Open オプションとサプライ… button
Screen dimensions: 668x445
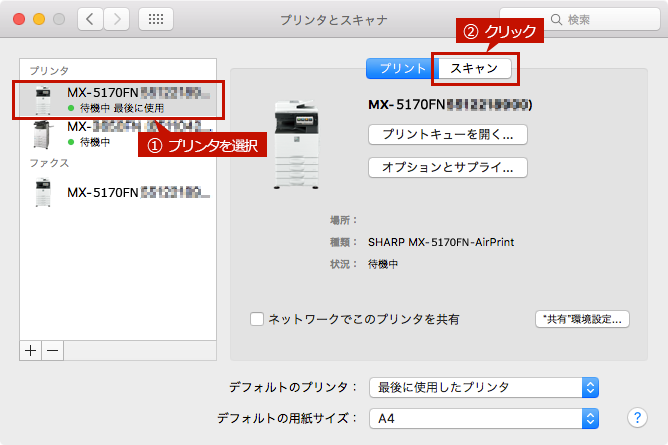[448, 167]
